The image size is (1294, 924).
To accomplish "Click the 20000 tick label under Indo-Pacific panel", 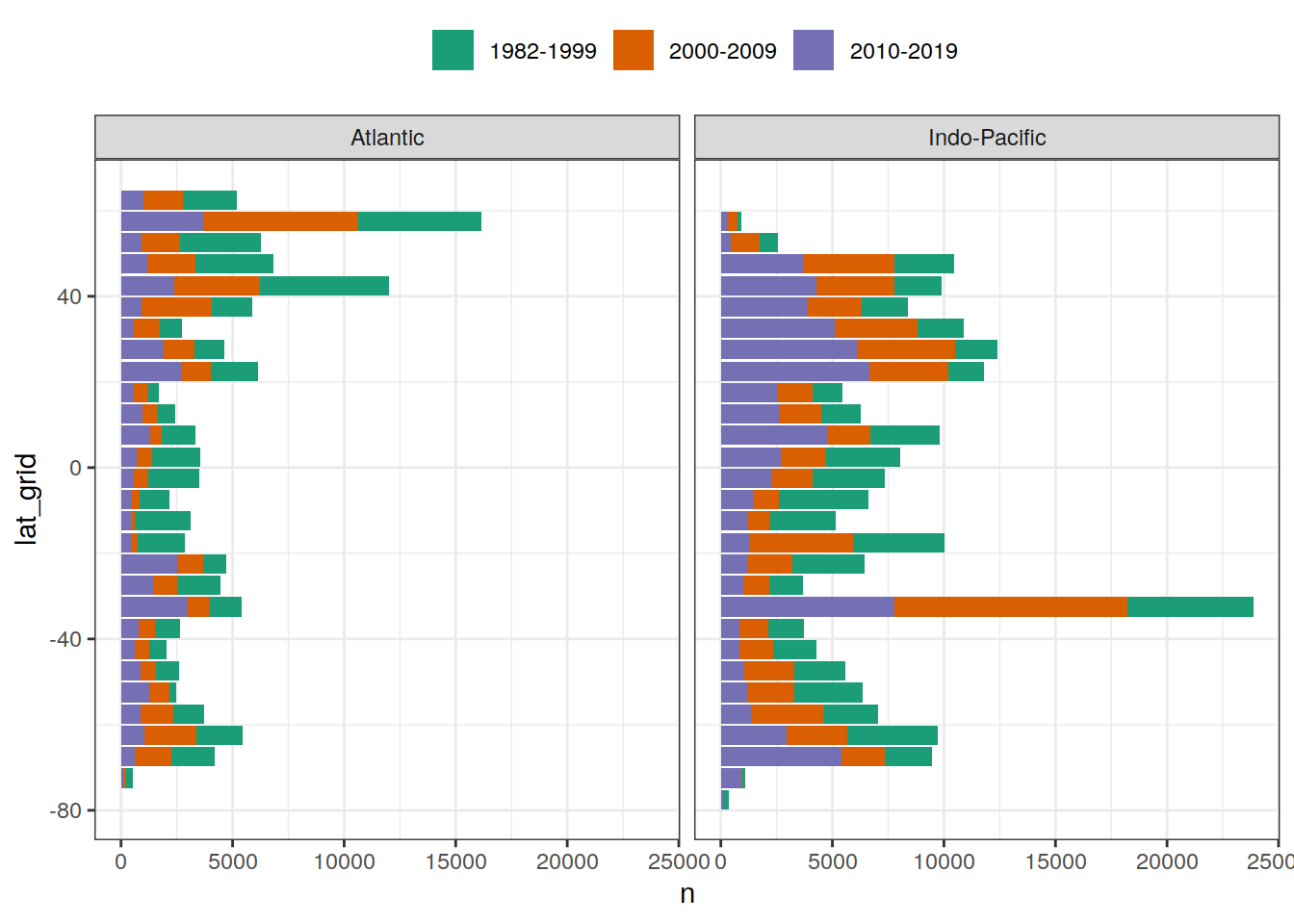I will coord(1167,861).
